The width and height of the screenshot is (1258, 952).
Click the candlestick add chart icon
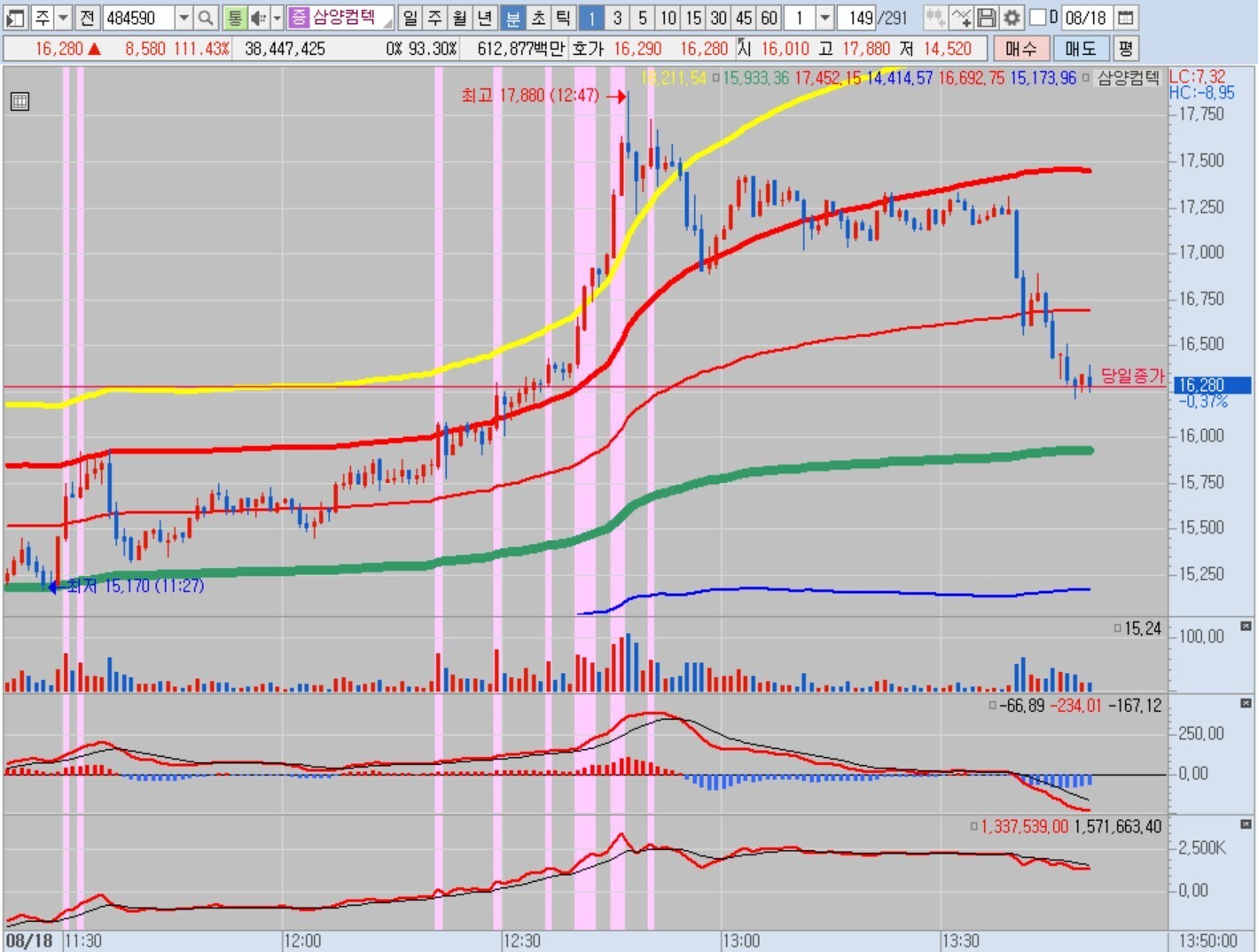tap(935, 17)
